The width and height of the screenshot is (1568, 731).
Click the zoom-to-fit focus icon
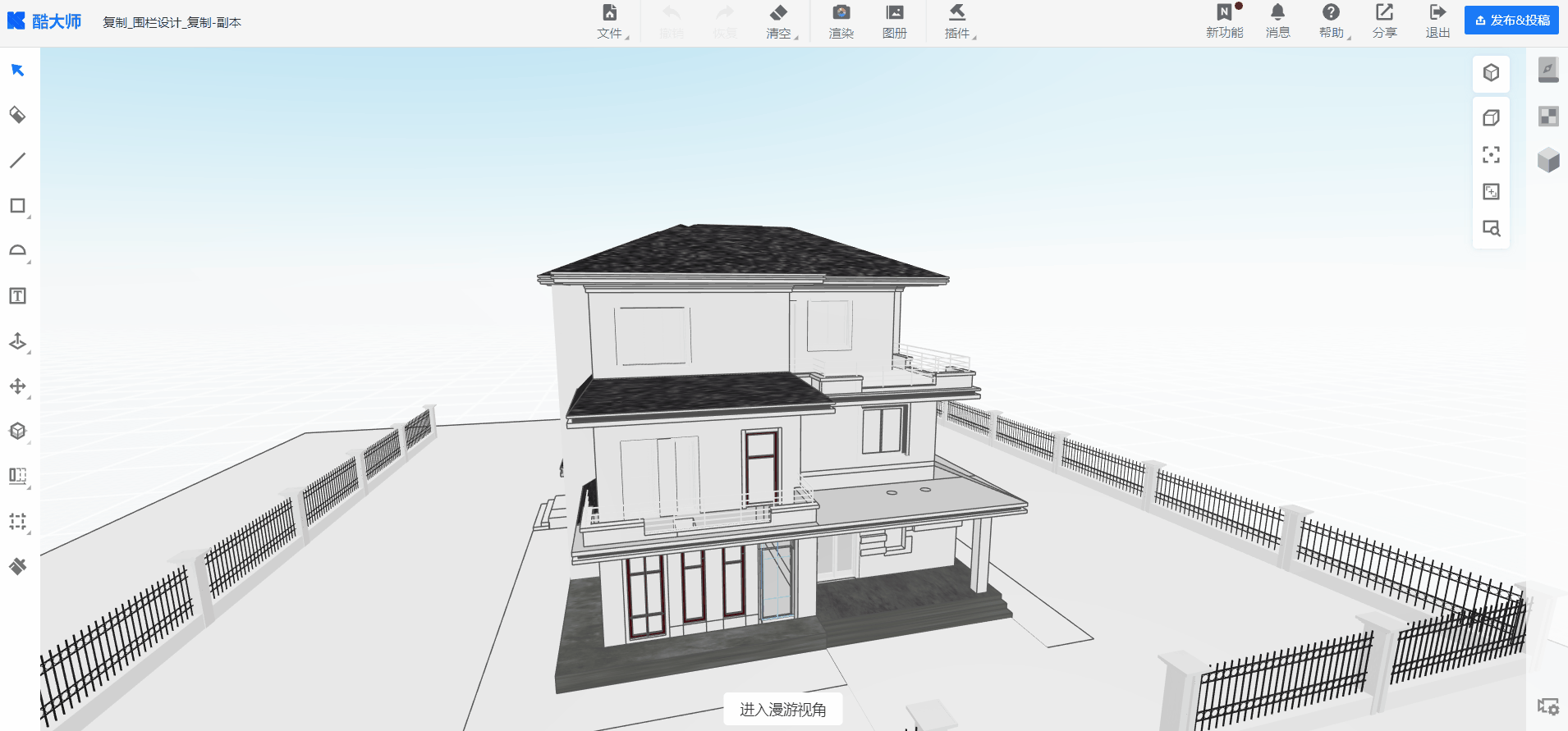[x=1491, y=154]
